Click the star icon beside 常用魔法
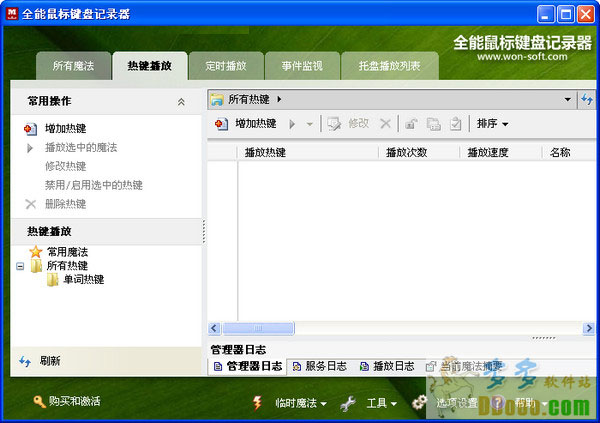Viewport: 600px width, 423px height. tap(36, 252)
